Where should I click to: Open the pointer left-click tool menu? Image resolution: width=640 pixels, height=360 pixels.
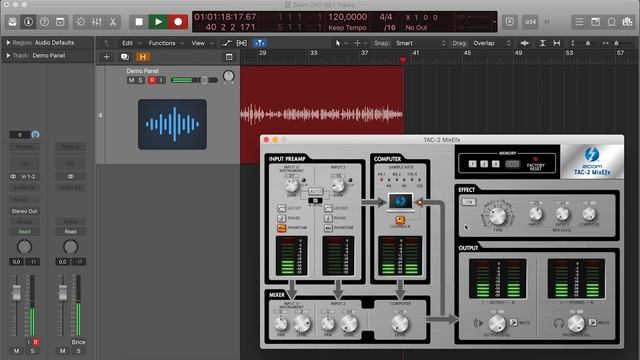pos(341,43)
